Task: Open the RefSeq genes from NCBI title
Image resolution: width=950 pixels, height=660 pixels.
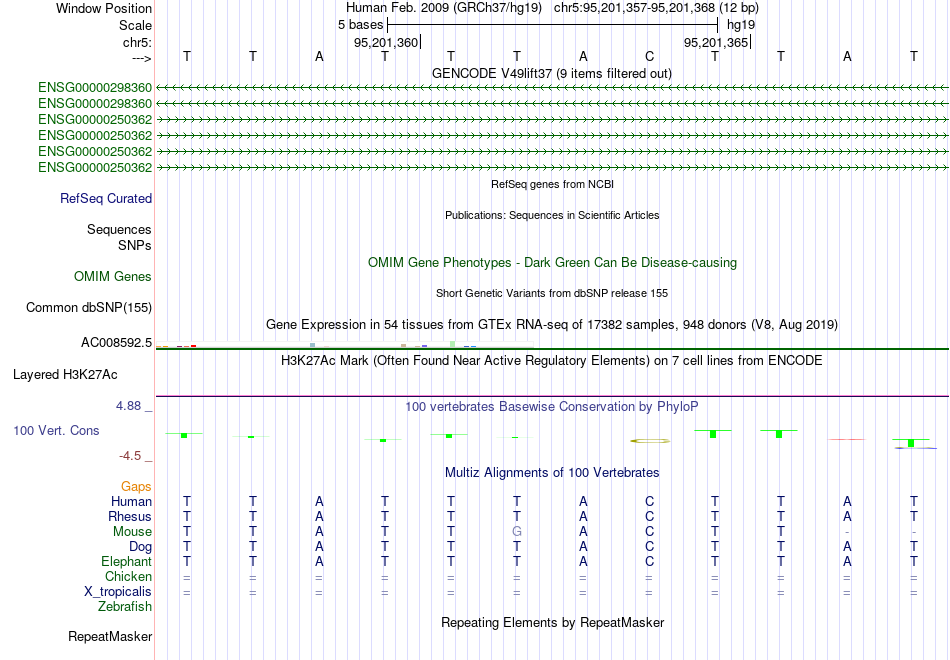Action: [x=552, y=184]
